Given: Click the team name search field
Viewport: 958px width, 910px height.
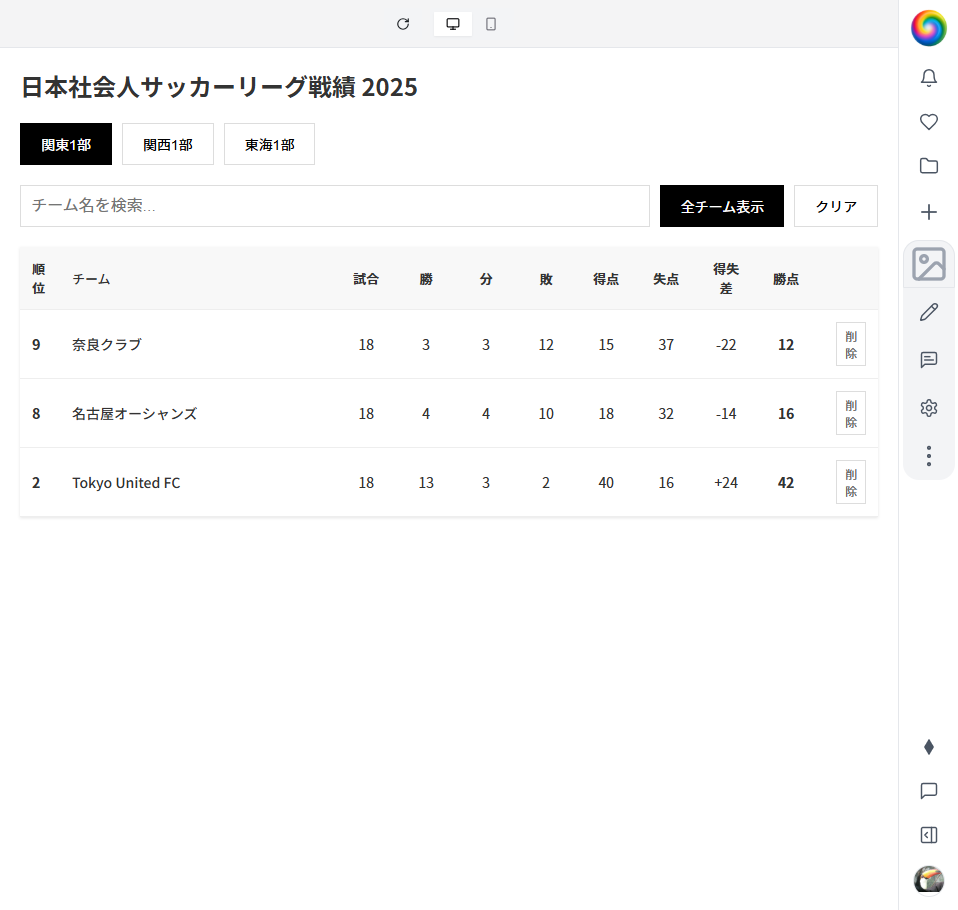Looking at the screenshot, I should 335,206.
